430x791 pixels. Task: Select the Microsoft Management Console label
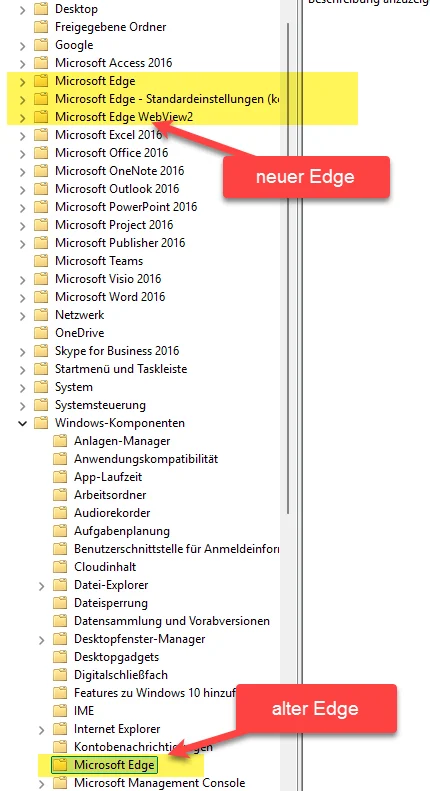tap(159, 783)
